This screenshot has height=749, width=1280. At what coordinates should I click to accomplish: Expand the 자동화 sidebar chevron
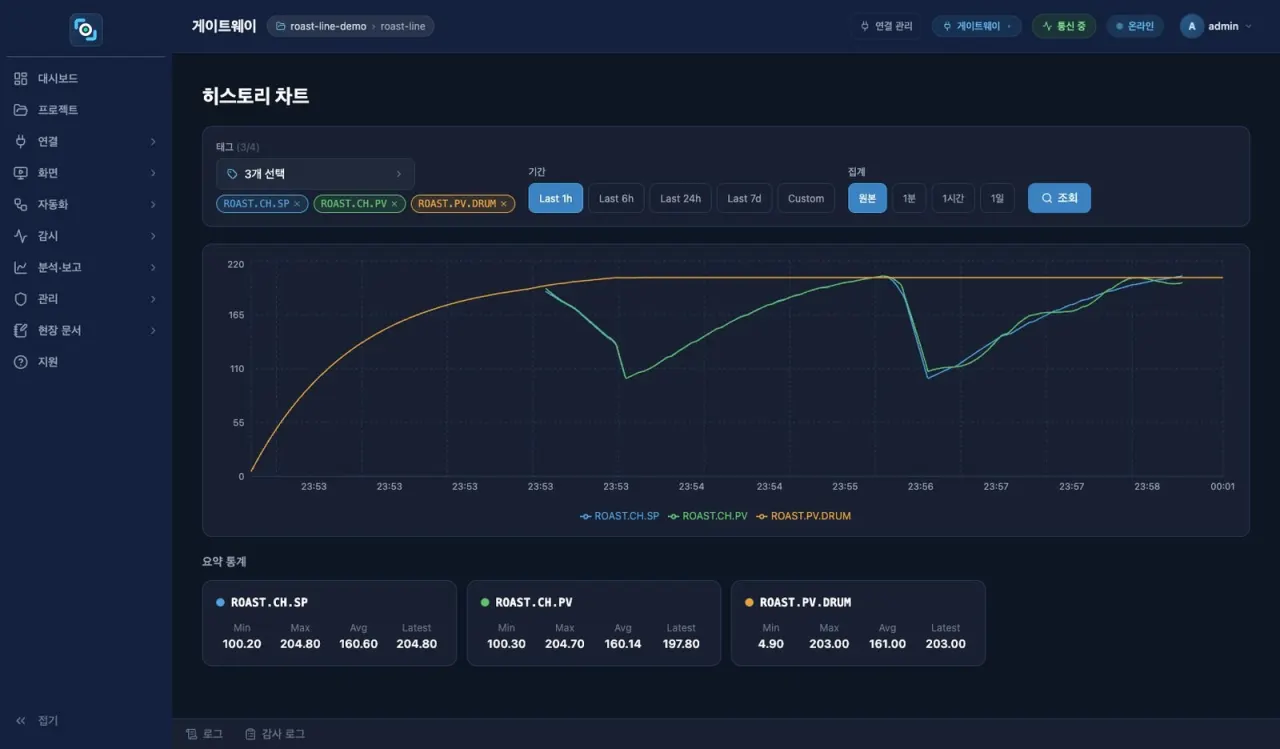click(x=153, y=205)
